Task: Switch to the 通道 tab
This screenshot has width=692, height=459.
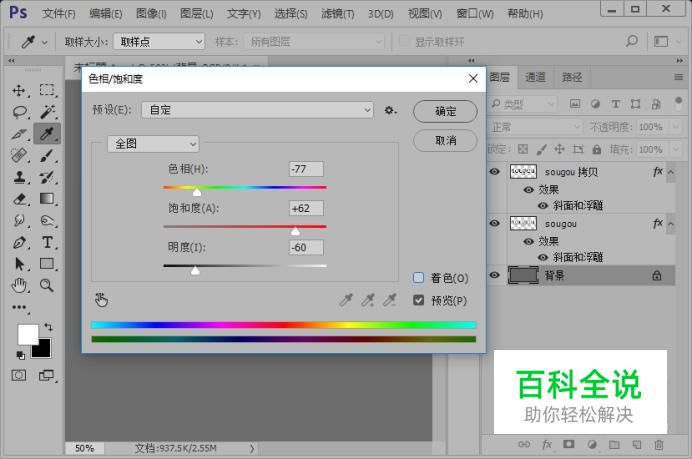Action: 535,77
